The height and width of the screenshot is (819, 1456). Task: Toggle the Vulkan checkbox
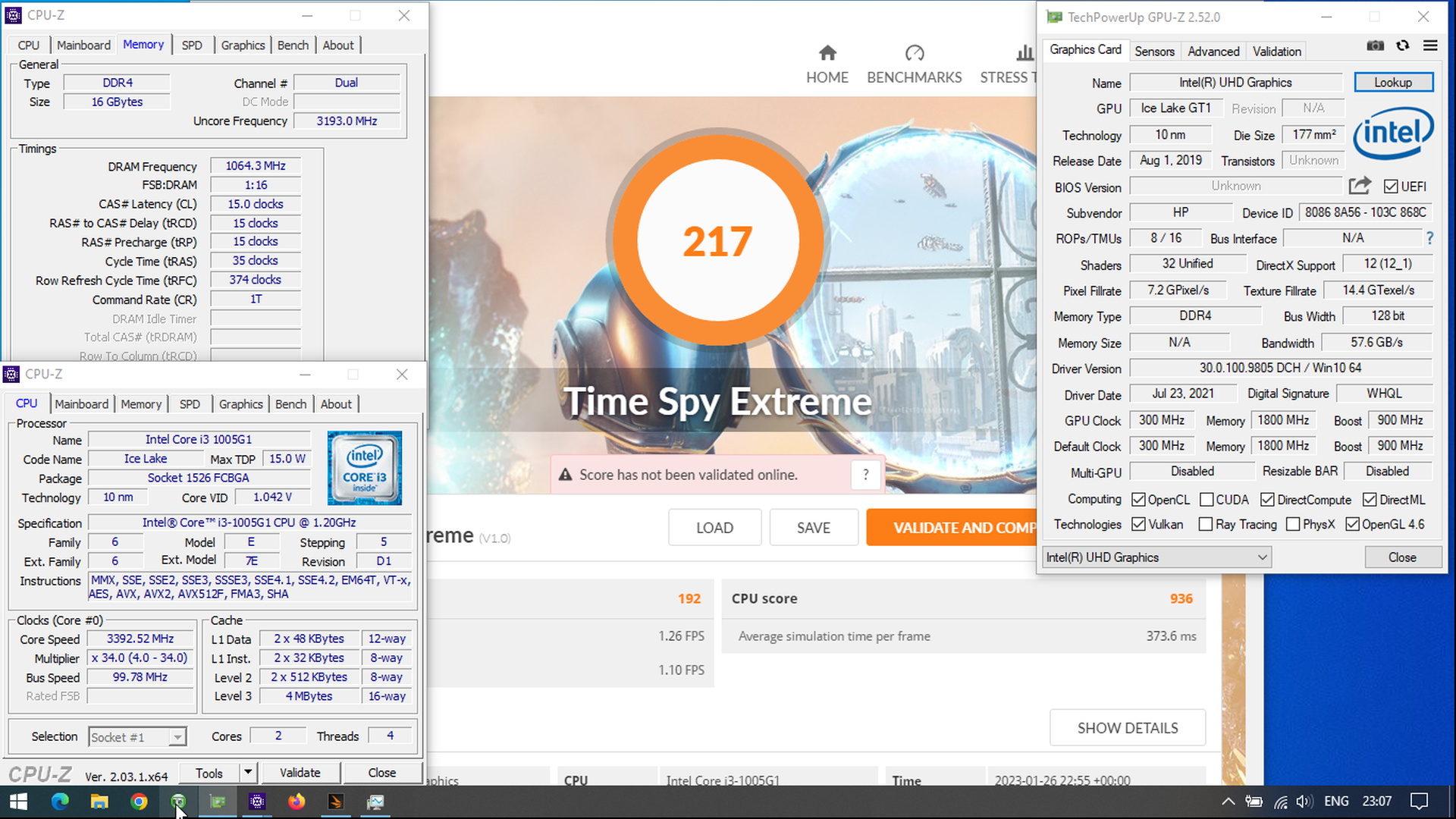[x=1138, y=524]
